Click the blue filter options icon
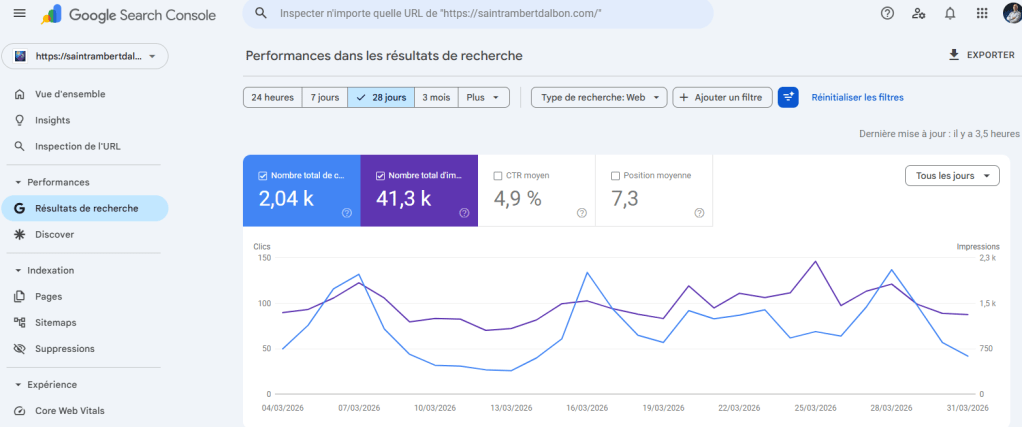 (788, 97)
